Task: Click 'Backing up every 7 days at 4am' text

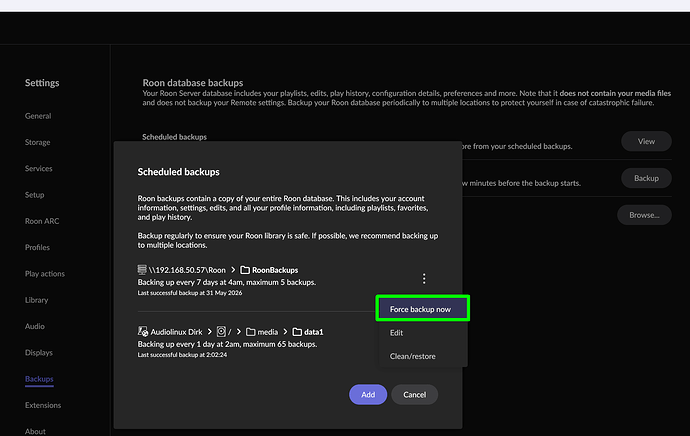Action: click(190, 282)
